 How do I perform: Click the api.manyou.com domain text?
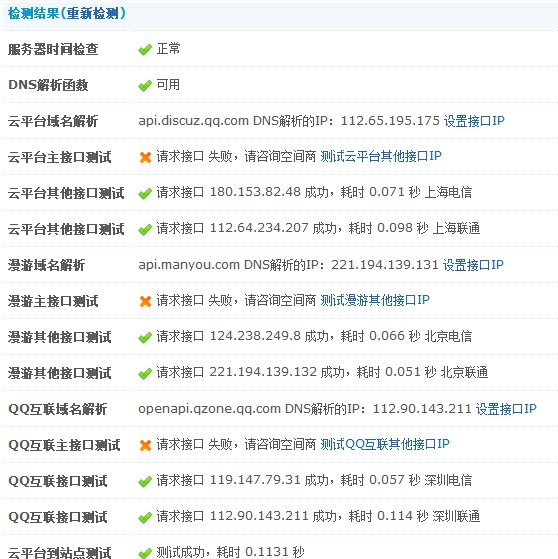coord(189,265)
